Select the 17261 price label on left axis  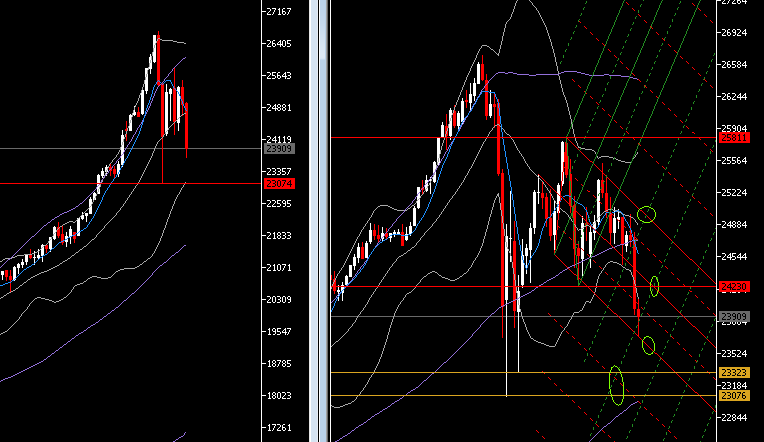(x=278, y=428)
